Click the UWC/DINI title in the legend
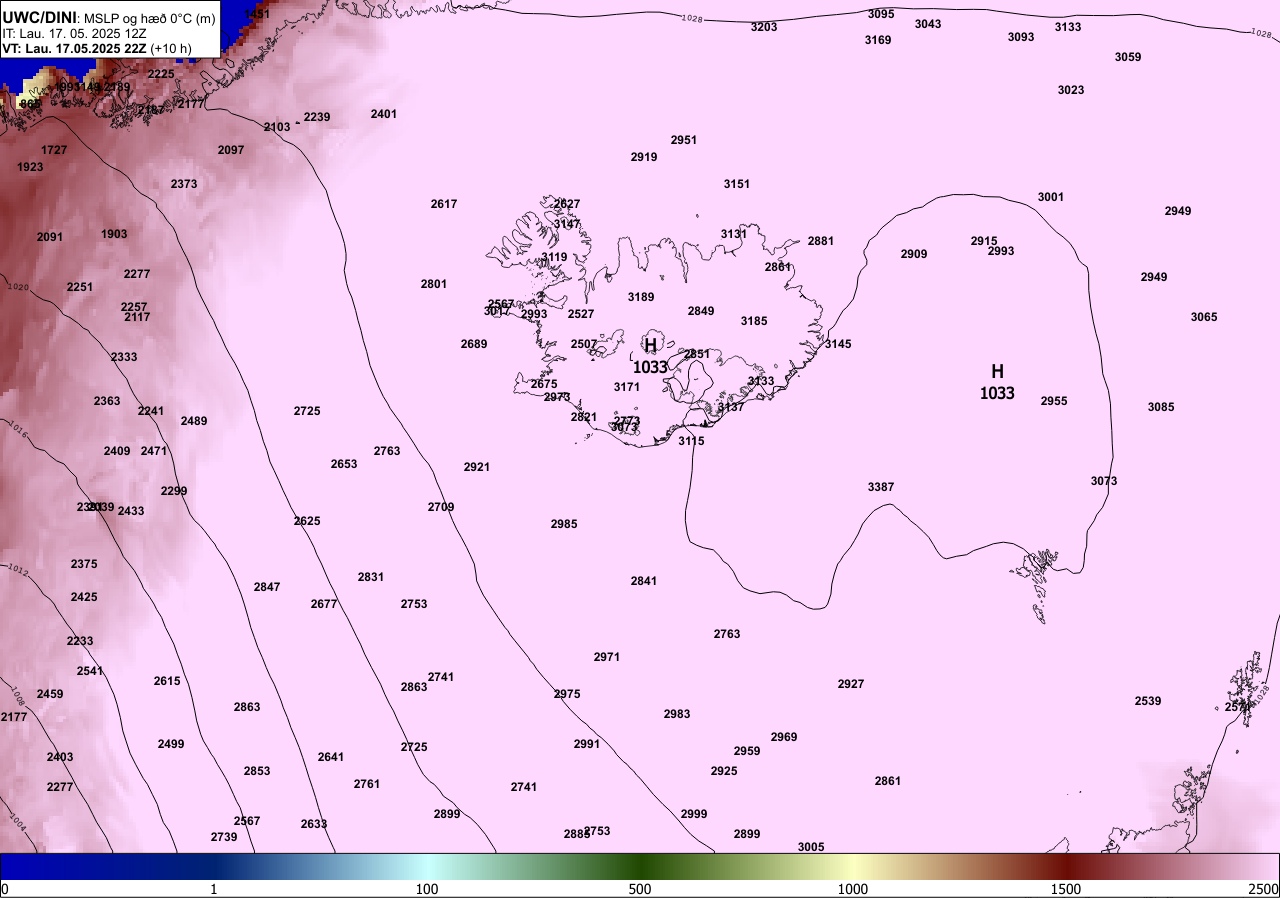The height and width of the screenshot is (898, 1280). (x=39, y=16)
